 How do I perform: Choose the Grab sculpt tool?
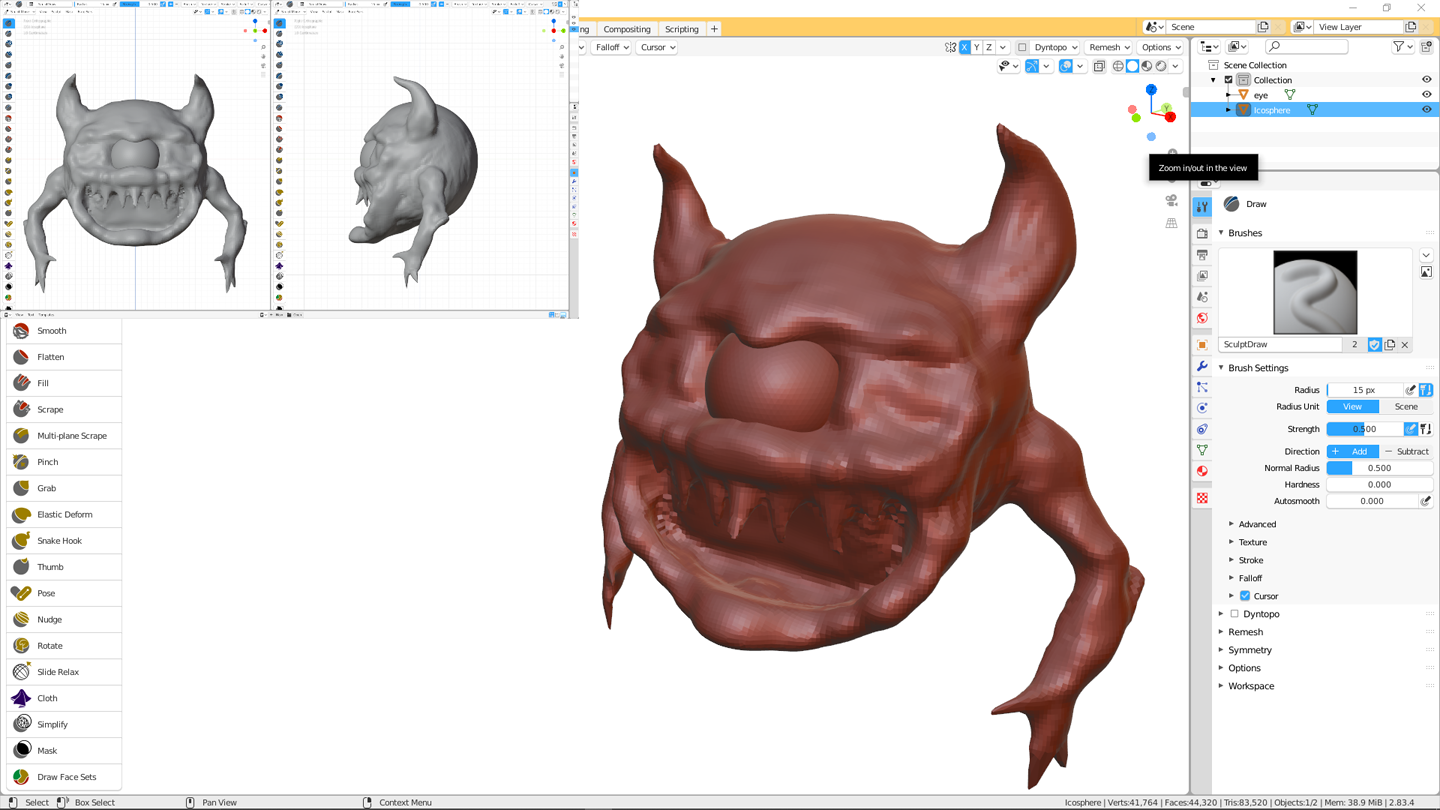(47, 488)
